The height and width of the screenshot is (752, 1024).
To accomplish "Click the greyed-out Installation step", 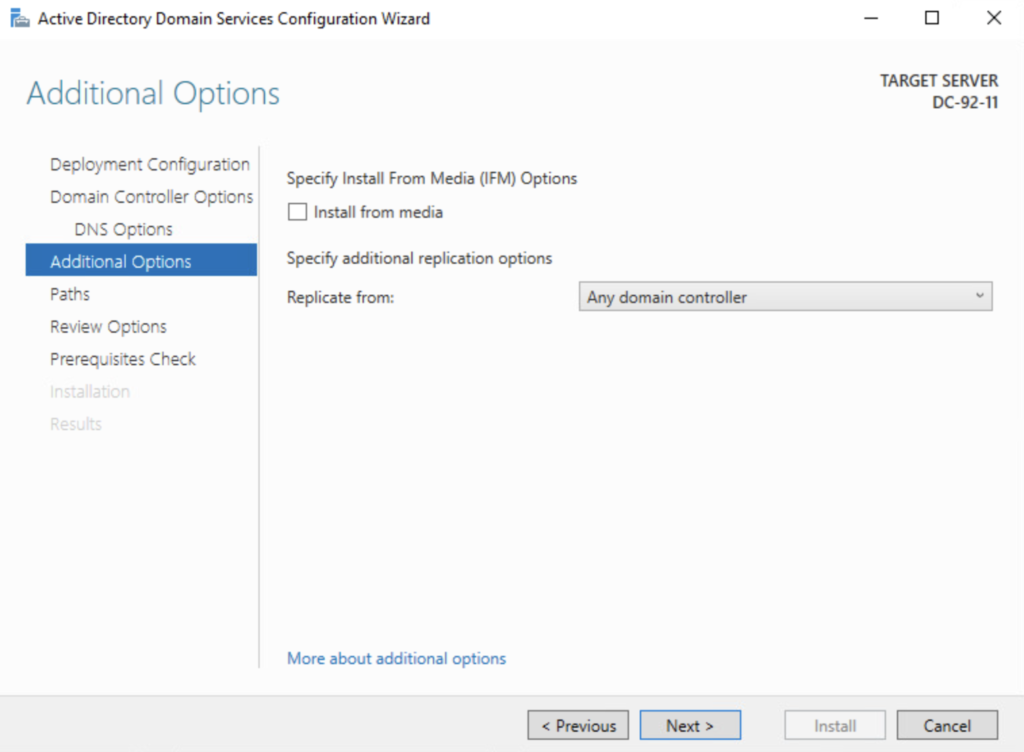I will (x=90, y=392).
